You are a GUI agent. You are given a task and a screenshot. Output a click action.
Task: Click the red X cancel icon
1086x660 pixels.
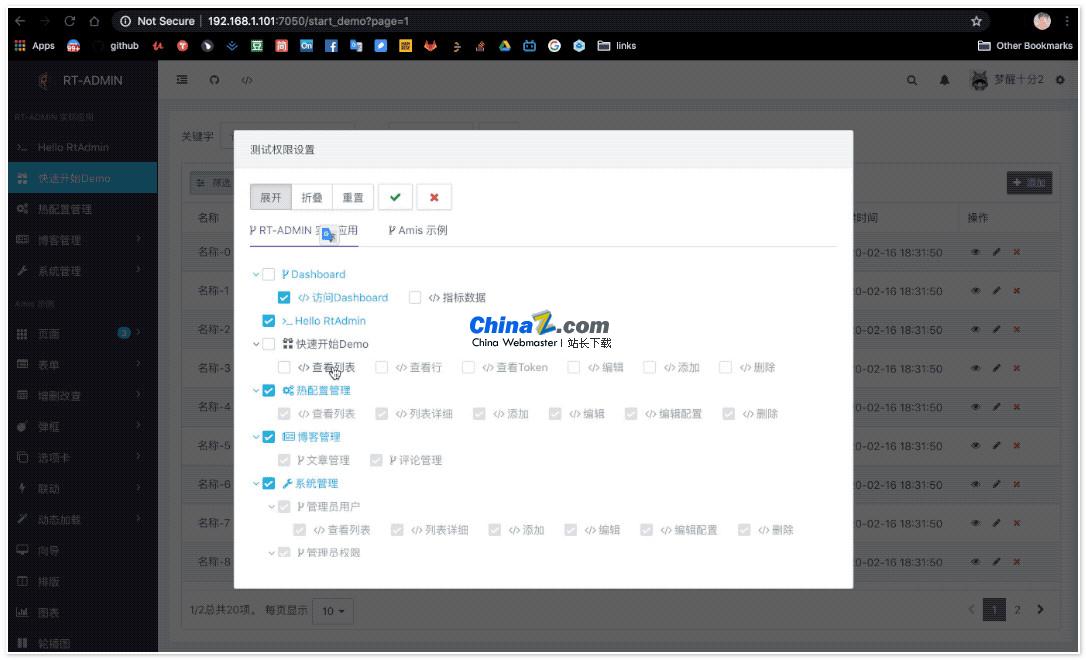pos(434,198)
